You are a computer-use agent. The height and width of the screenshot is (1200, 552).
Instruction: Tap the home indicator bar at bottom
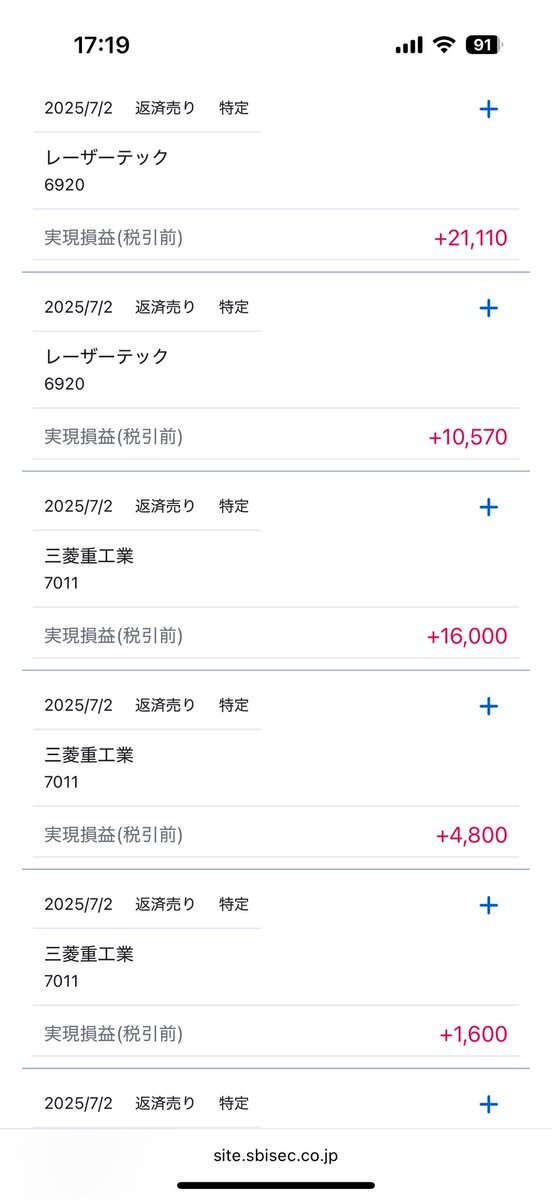click(276, 1185)
